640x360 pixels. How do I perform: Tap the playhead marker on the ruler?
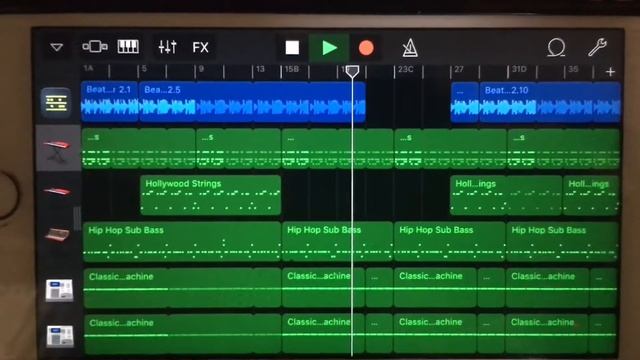tap(352, 72)
